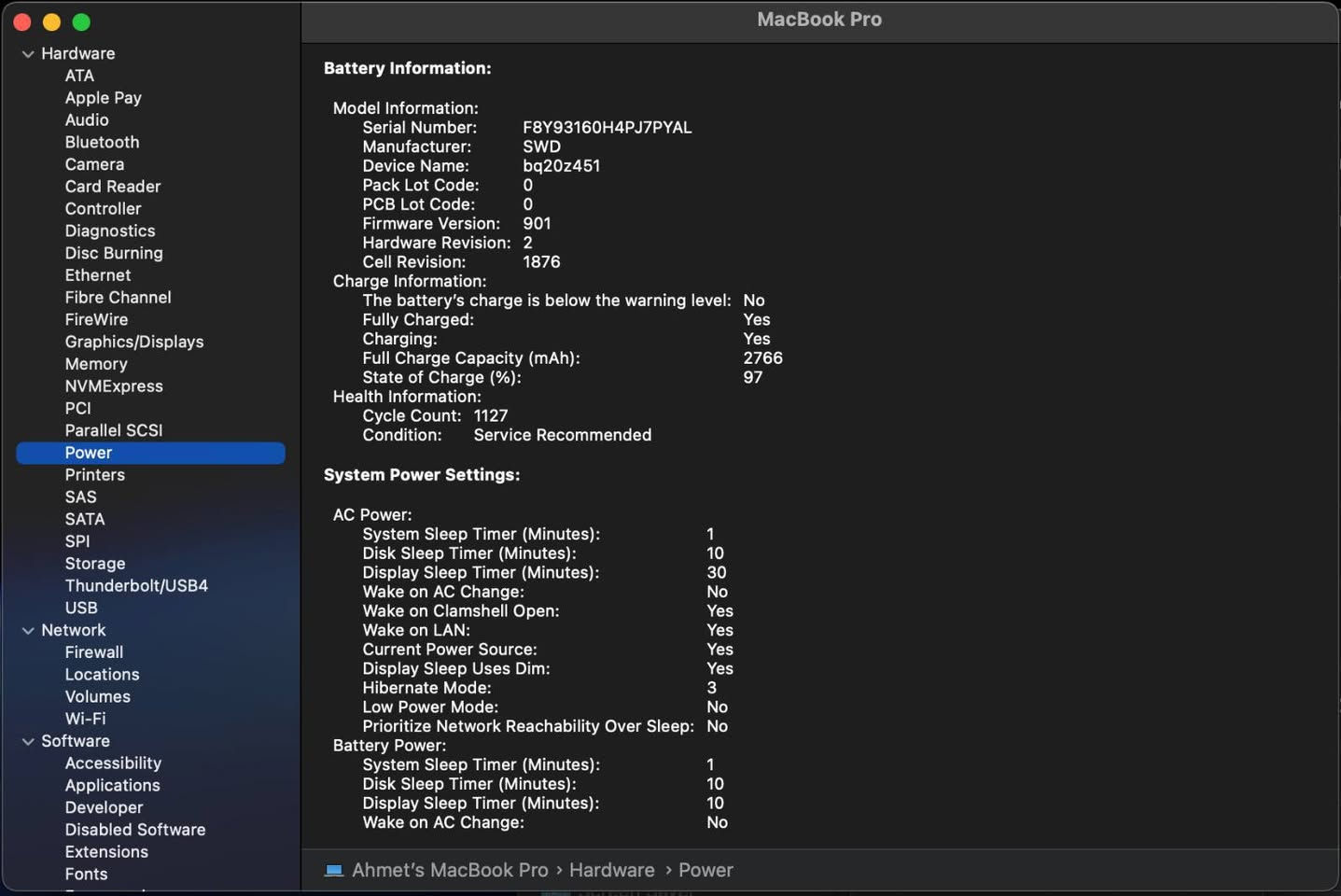
Task: Select Developer under Software
Action: click(x=104, y=808)
